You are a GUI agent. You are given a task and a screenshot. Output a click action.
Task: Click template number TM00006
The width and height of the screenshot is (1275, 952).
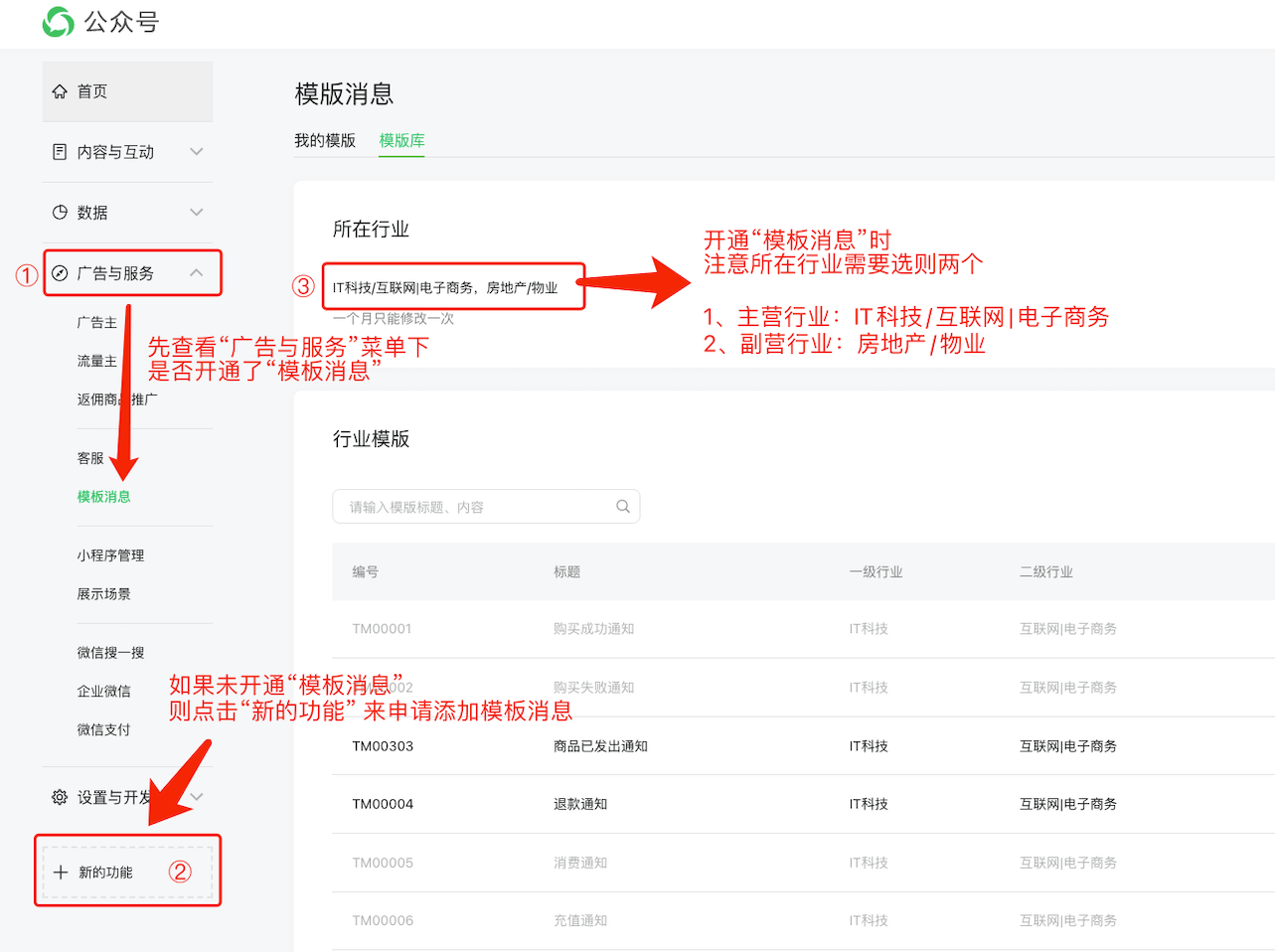[383, 921]
